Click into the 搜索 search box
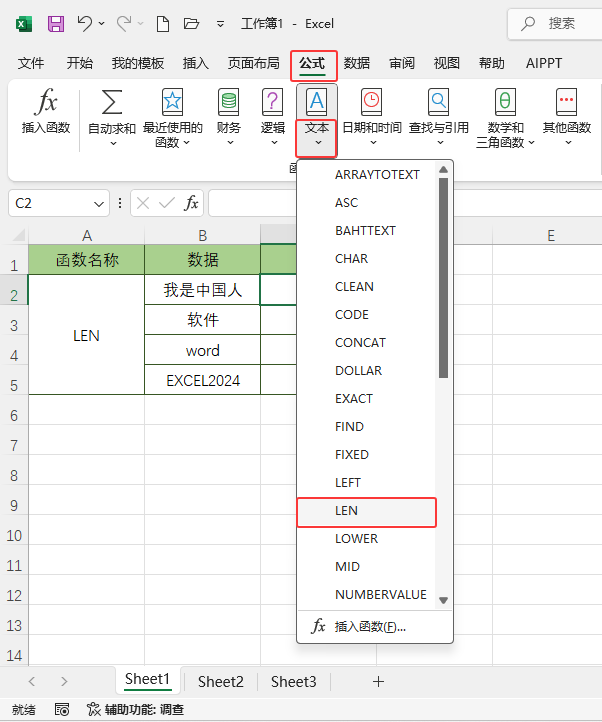This screenshot has width=602, height=722. click(x=555, y=23)
